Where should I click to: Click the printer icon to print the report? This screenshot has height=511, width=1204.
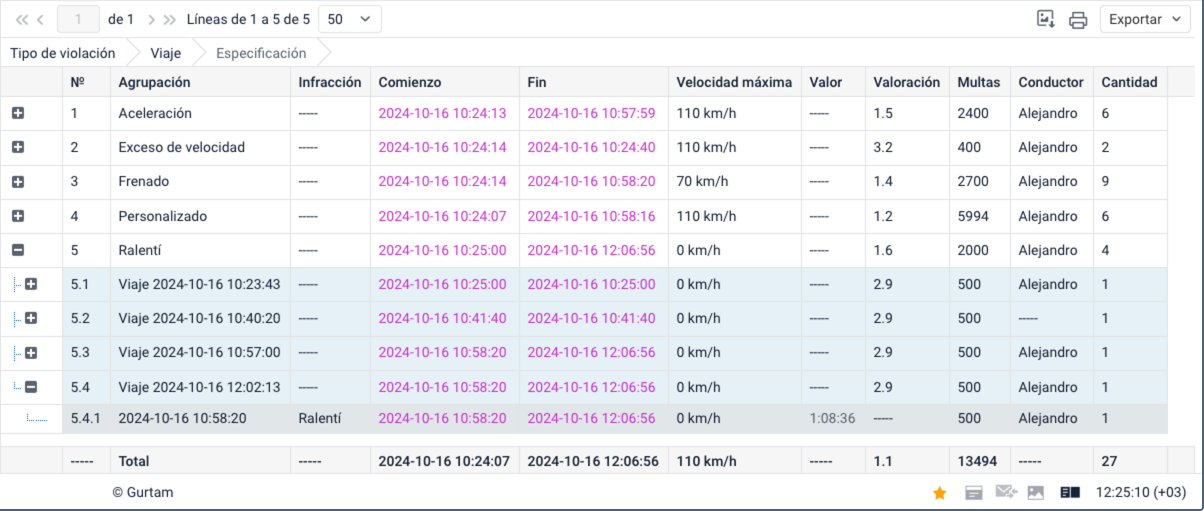coord(1077,20)
